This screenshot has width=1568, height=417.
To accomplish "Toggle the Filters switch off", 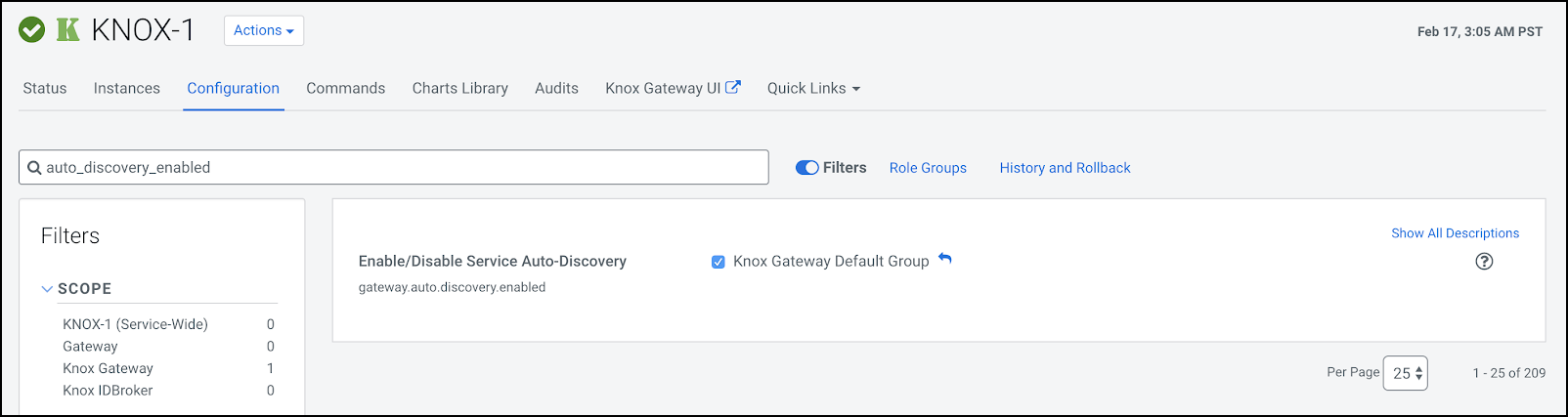I will point(807,168).
